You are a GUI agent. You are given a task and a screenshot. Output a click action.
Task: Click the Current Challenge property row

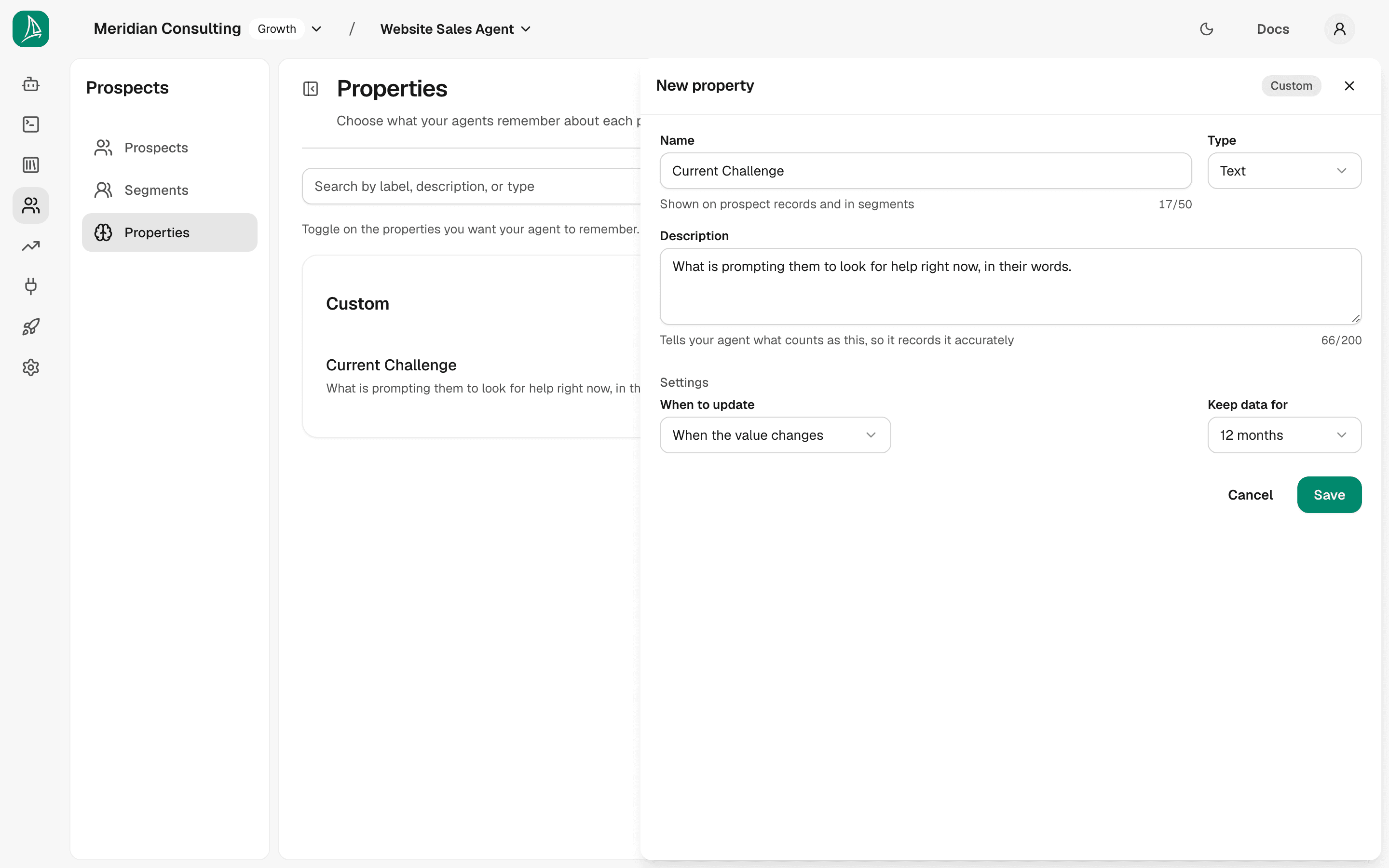click(483, 376)
